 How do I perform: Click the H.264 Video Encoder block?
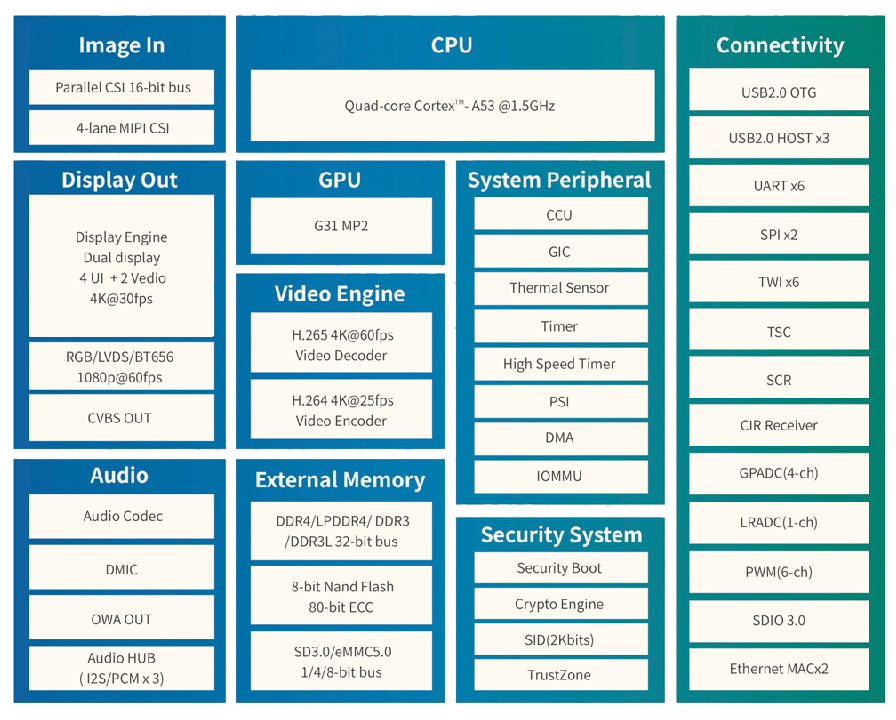click(x=341, y=410)
